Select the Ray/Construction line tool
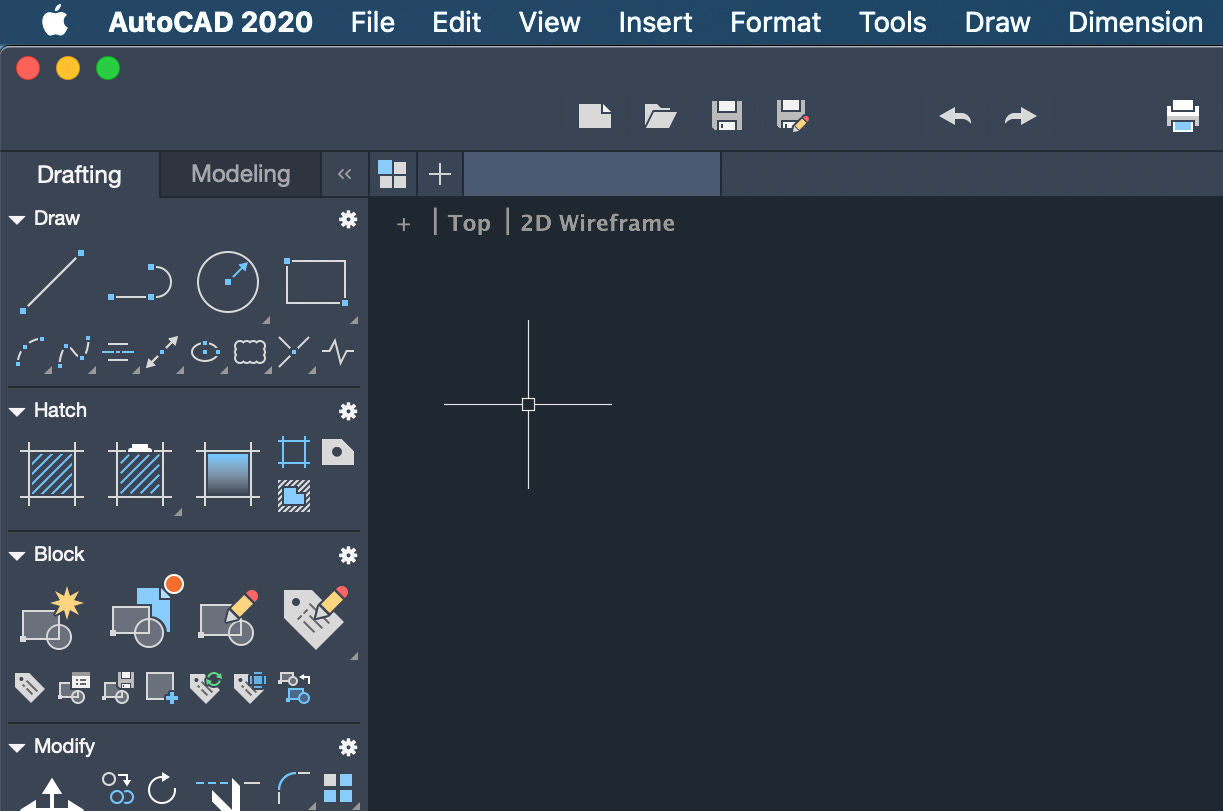The width and height of the screenshot is (1223, 811). point(162,352)
